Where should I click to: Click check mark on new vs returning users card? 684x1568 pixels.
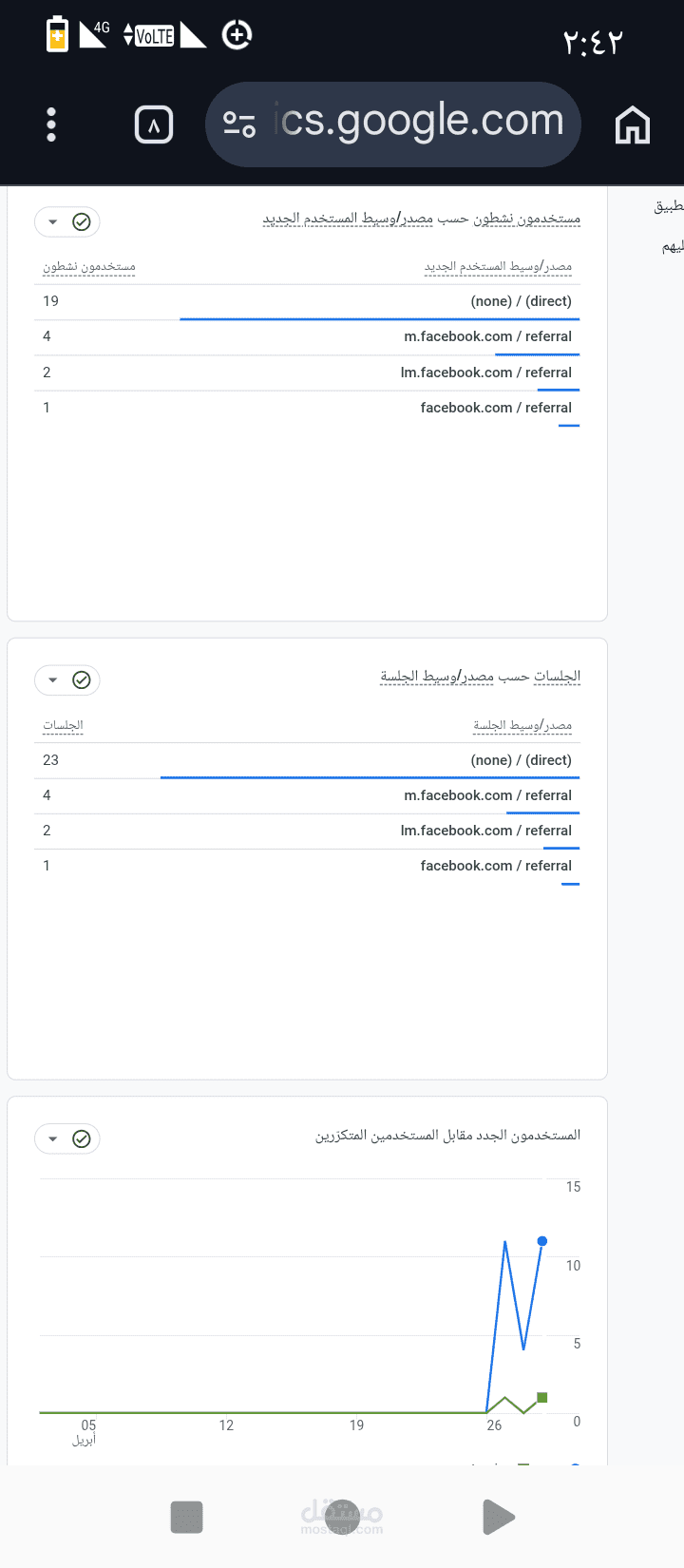click(82, 1138)
